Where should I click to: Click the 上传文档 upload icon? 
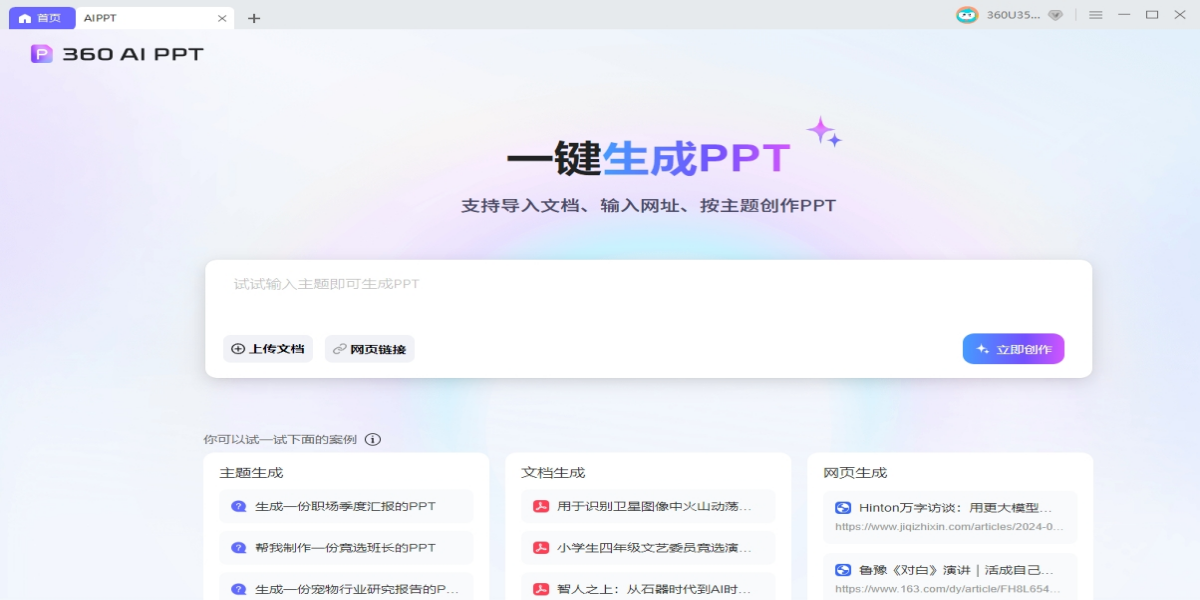tap(237, 348)
